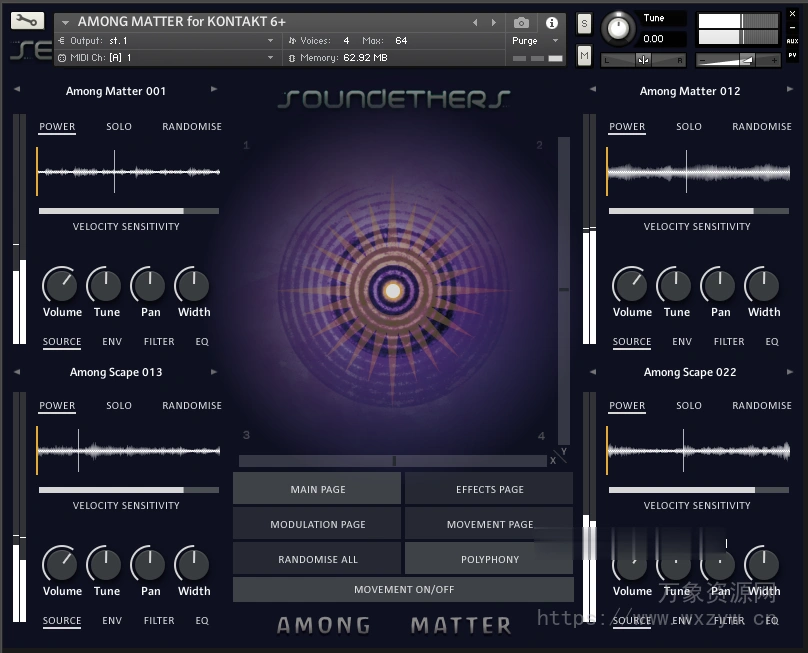
Task: Click the Volume knob for Among Matter 001
Action: [x=60, y=285]
